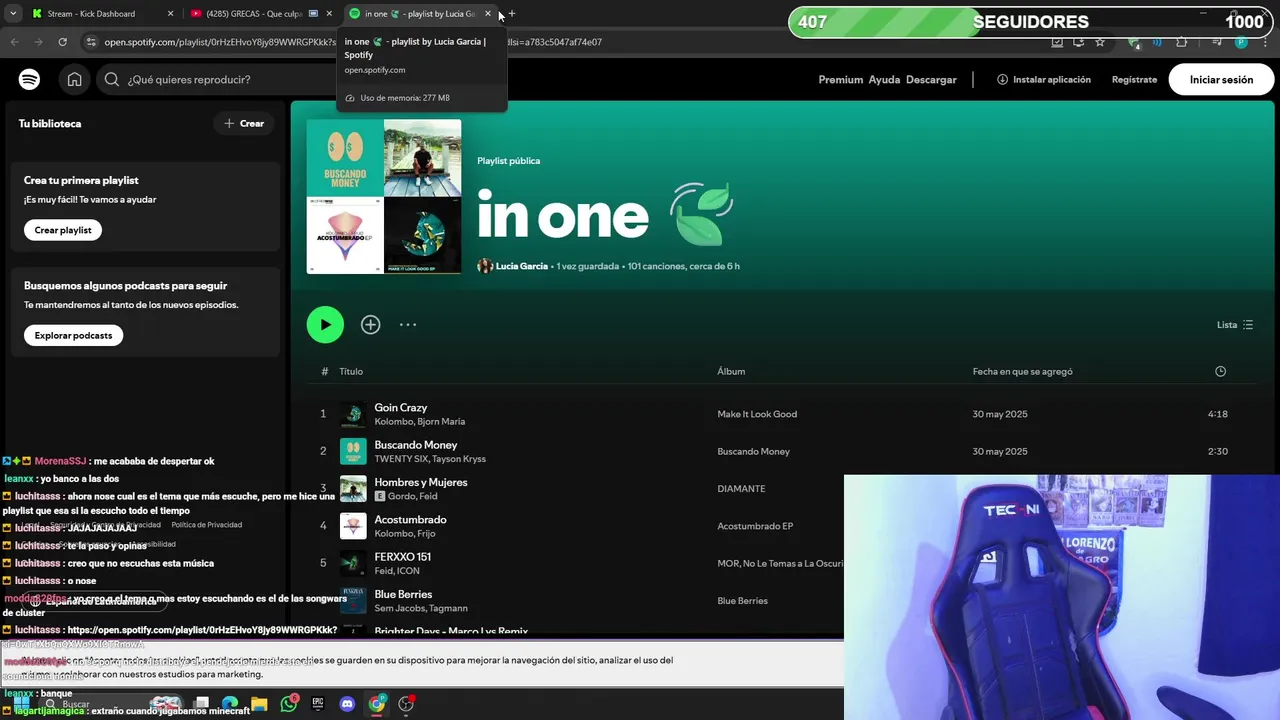Open the tab search dropdown arrow
The image size is (1280, 720).
[13, 14]
